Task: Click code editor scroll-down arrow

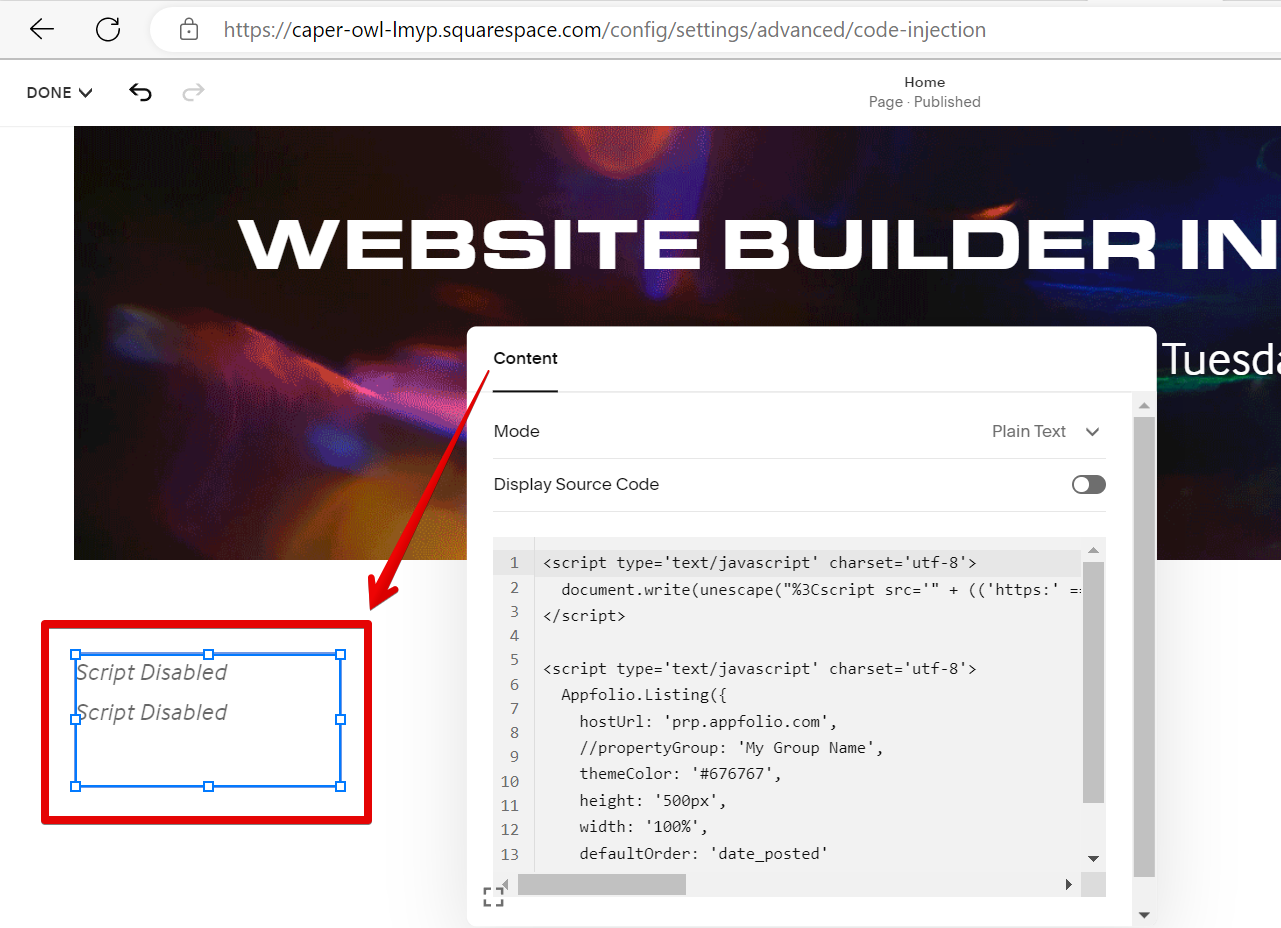Action: point(1093,859)
